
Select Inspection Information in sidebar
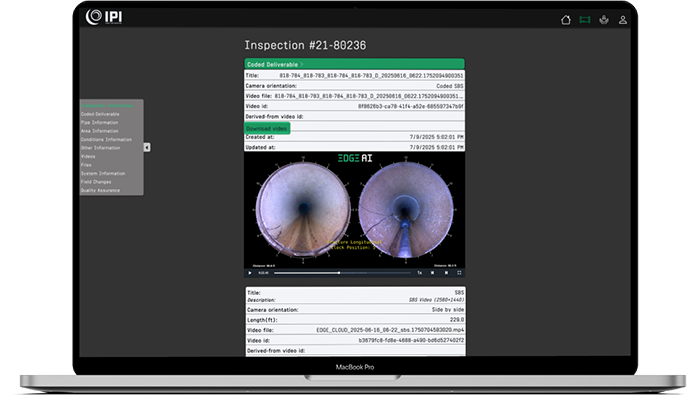click(107, 106)
